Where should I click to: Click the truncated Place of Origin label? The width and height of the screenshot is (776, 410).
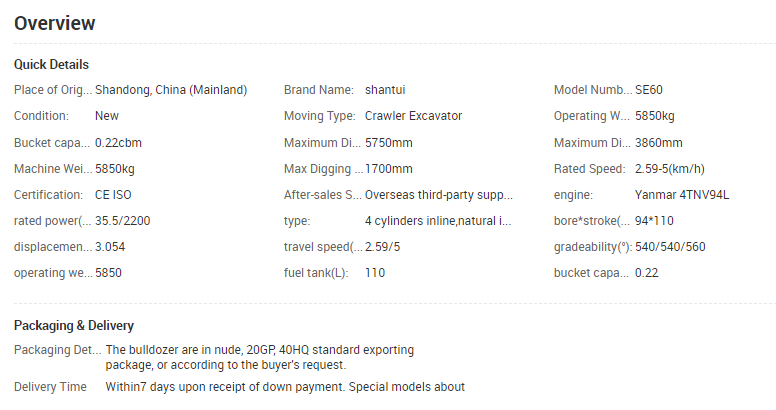[53, 90]
